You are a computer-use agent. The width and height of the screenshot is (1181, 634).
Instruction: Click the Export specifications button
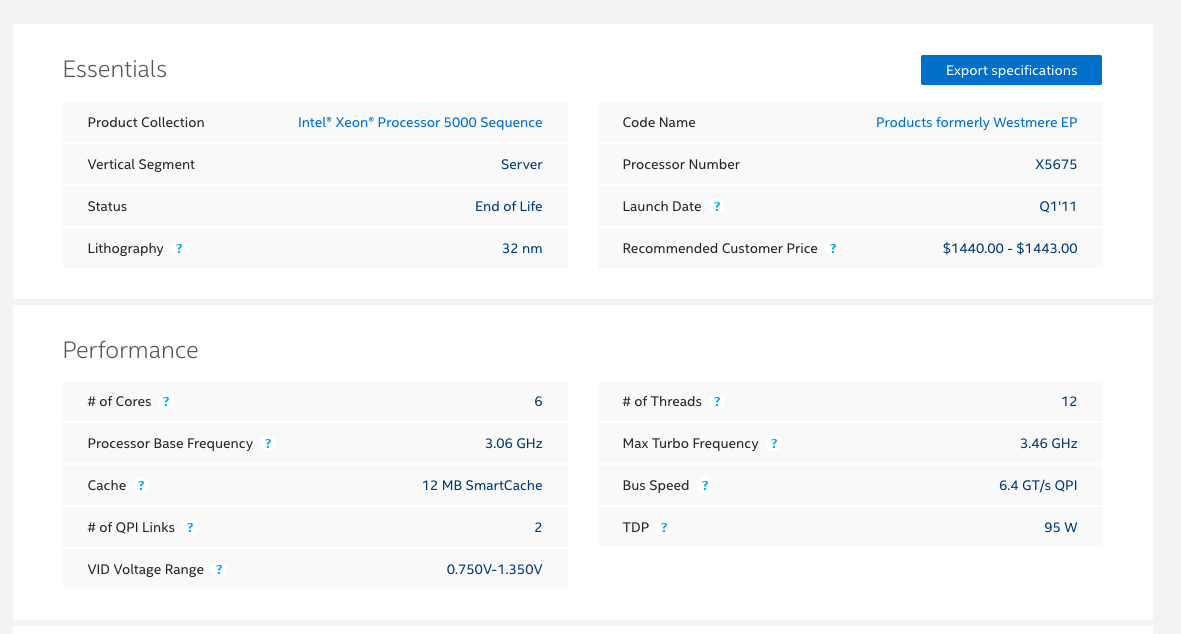1011,70
